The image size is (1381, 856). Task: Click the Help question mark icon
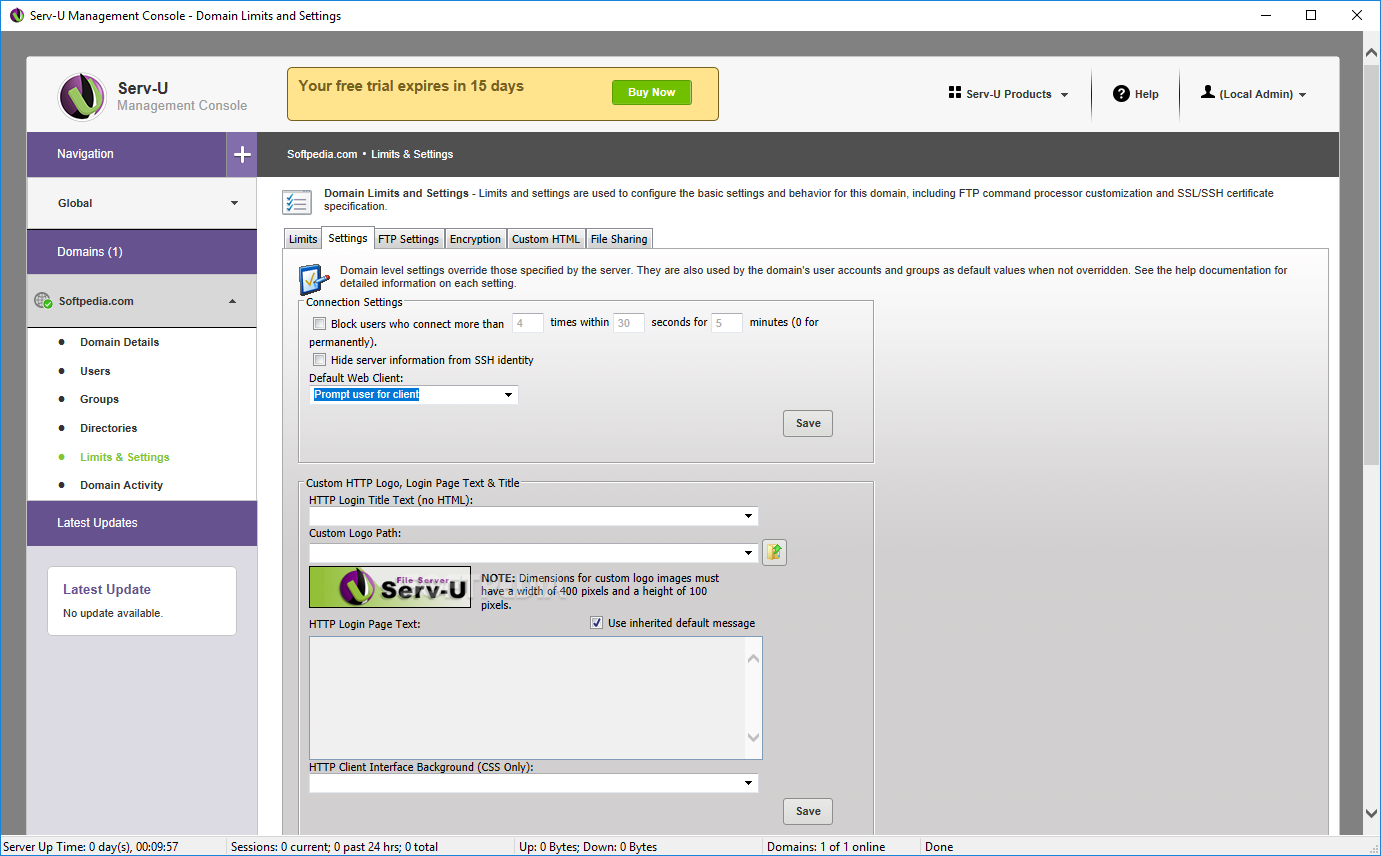pos(1121,94)
